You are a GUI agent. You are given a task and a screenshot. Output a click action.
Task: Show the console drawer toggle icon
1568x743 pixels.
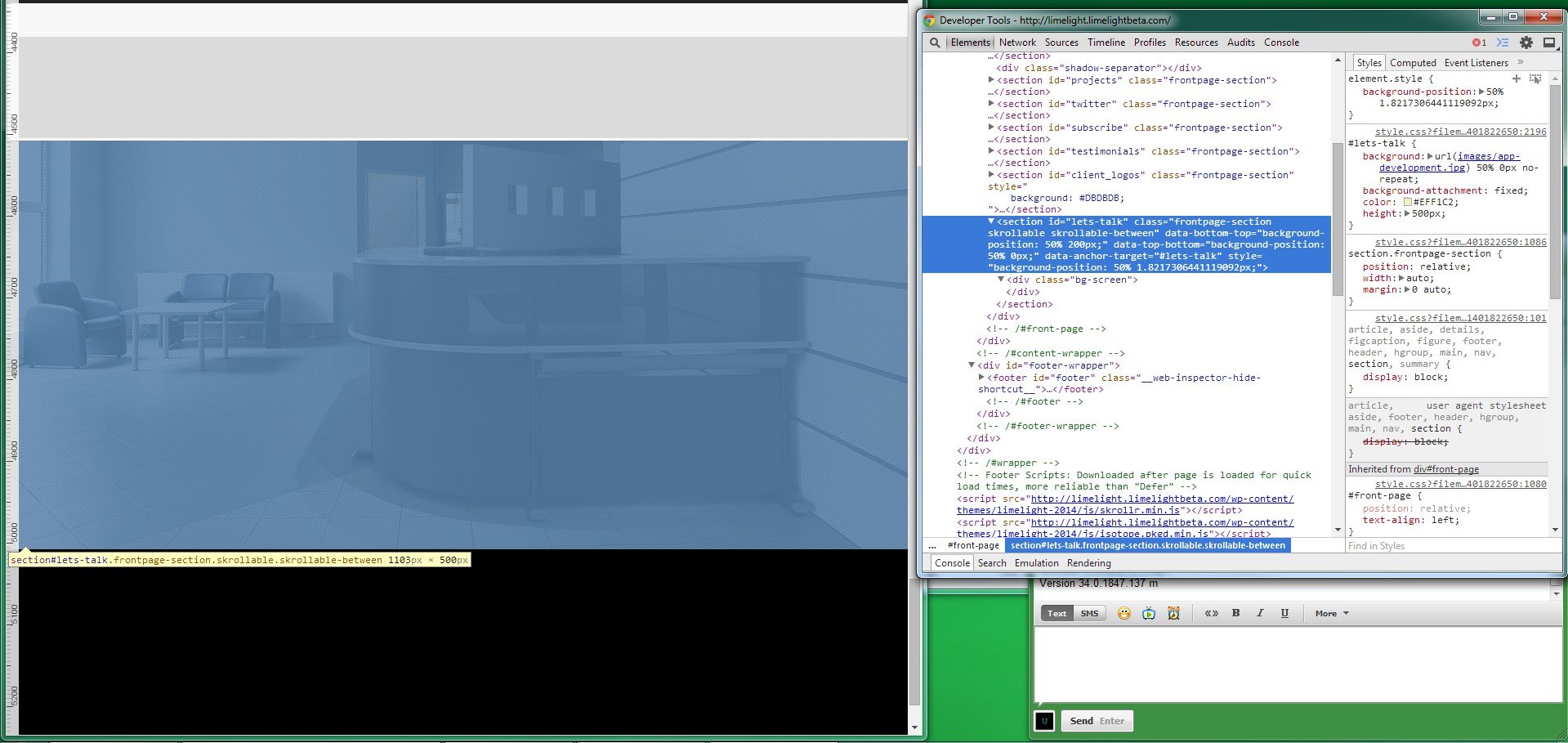click(x=1502, y=43)
